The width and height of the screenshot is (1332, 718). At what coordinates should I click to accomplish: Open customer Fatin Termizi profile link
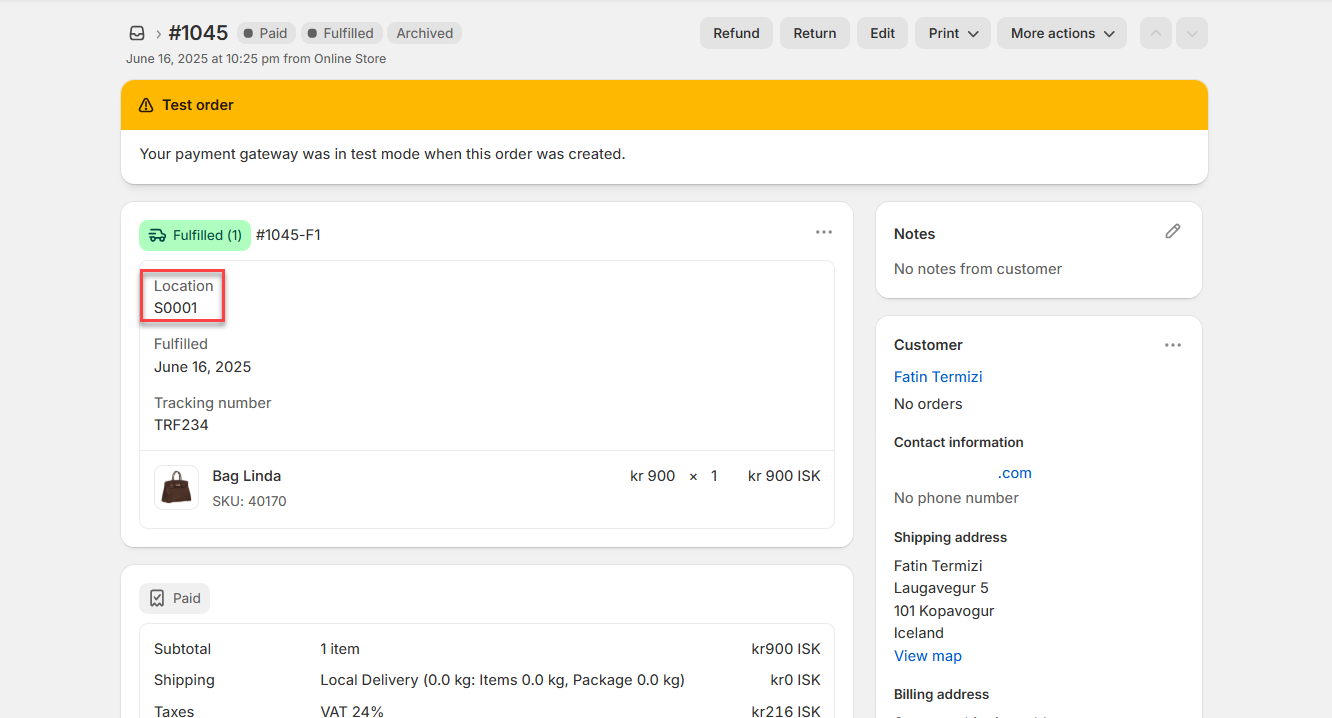[938, 377]
